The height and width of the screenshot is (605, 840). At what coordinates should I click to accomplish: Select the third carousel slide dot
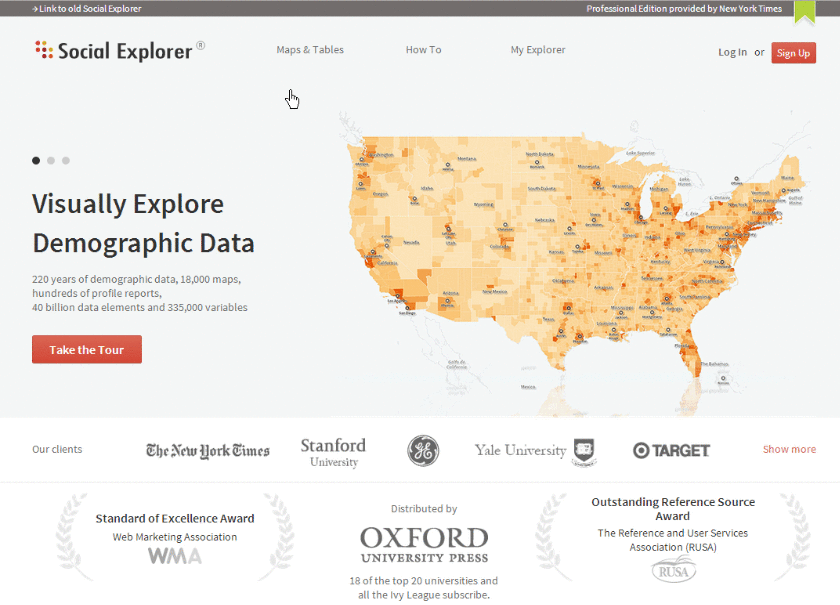point(66,160)
